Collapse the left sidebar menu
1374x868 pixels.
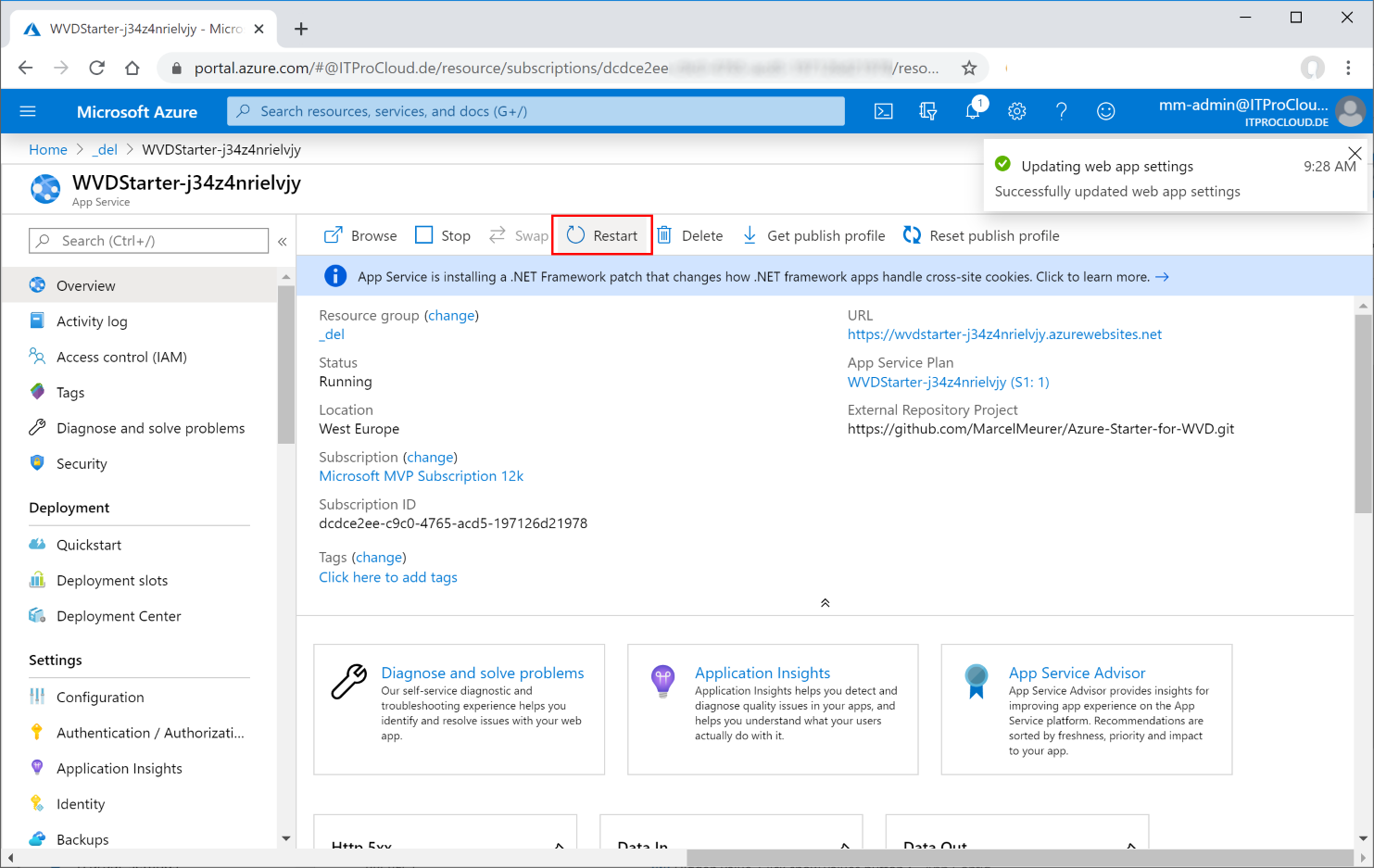(x=283, y=241)
